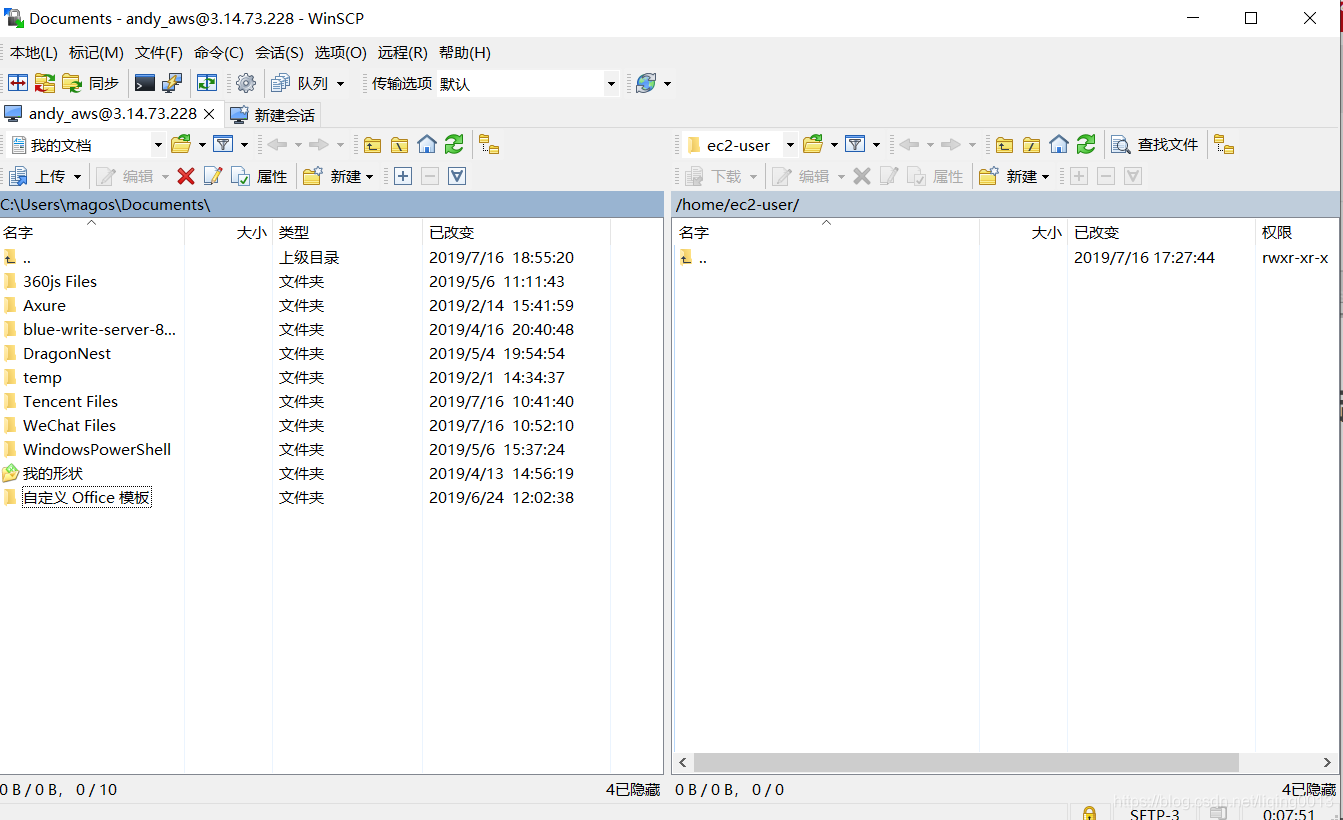Show local directory tree icon
1343x820 pixels.
489,145
